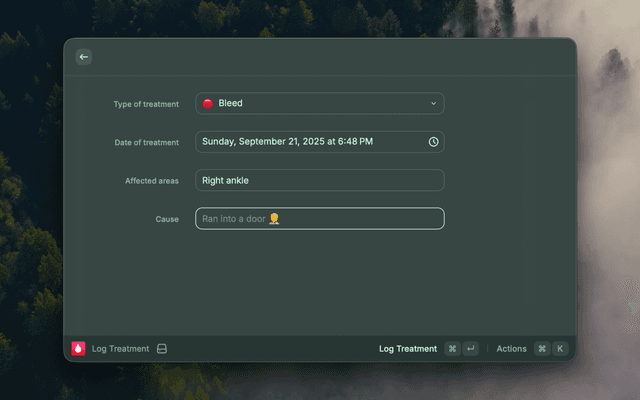Click the Cause label
Viewport: 640px width, 400px height.
(x=167, y=219)
